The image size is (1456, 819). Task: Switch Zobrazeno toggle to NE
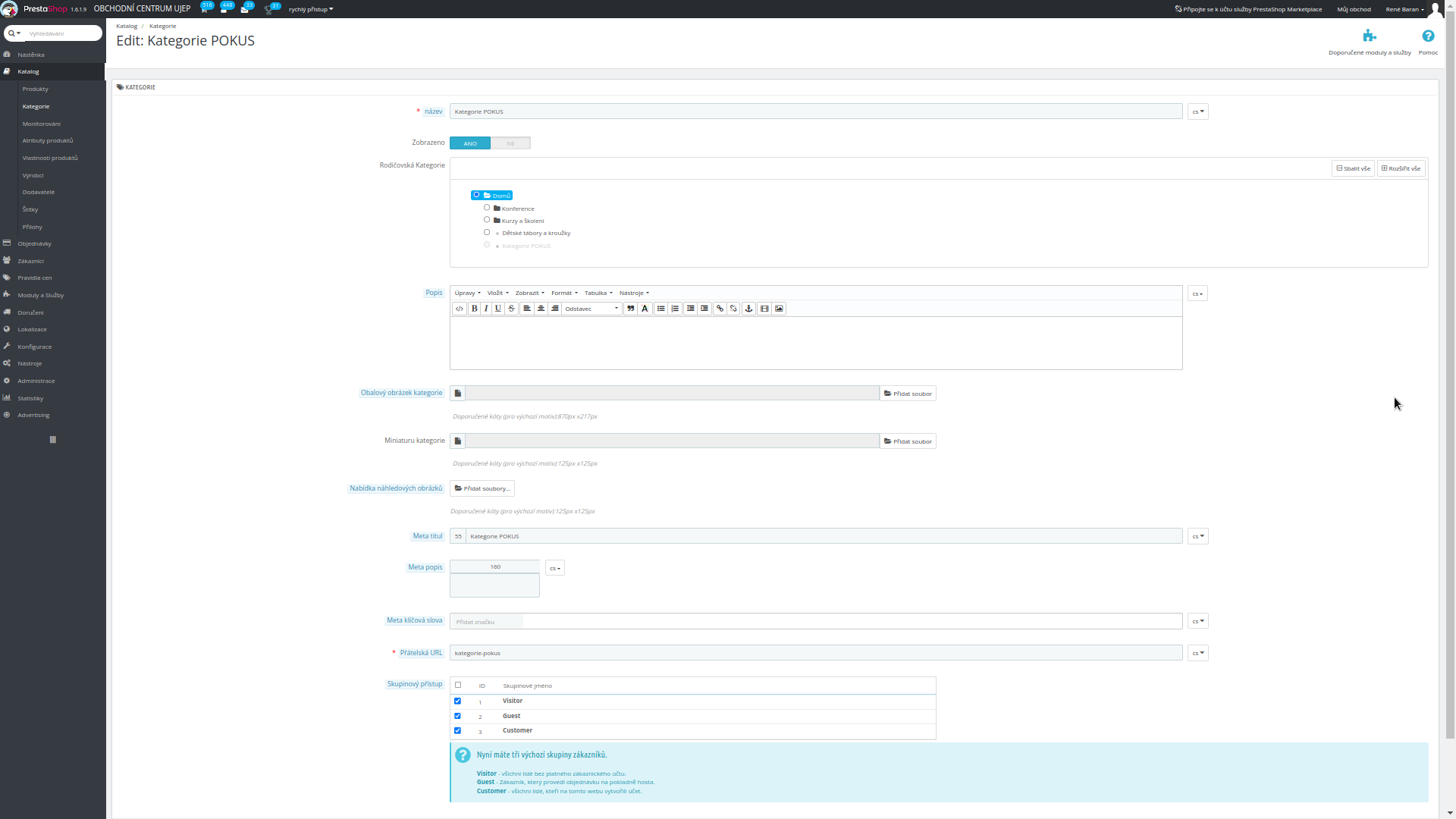click(510, 143)
